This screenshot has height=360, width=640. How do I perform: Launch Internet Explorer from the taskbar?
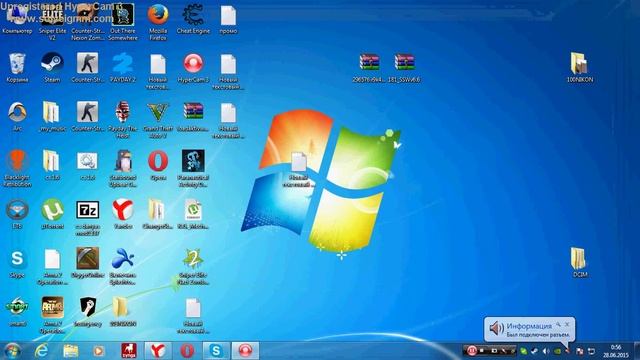click(41, 351)
